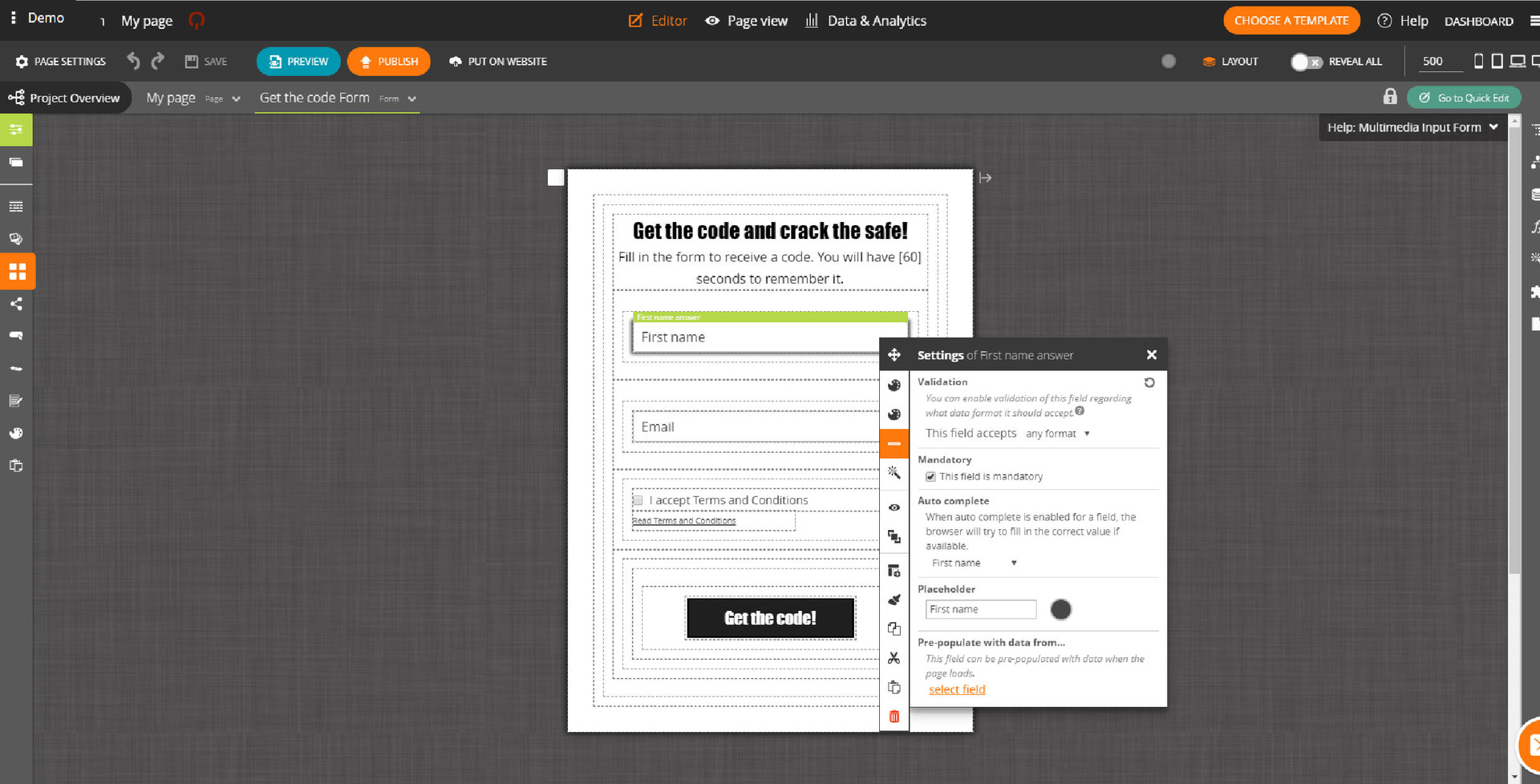Open the 'Get the code Form' tab dropdown
This screenshot has width=1540, height=784.
(x=411, y=98)
